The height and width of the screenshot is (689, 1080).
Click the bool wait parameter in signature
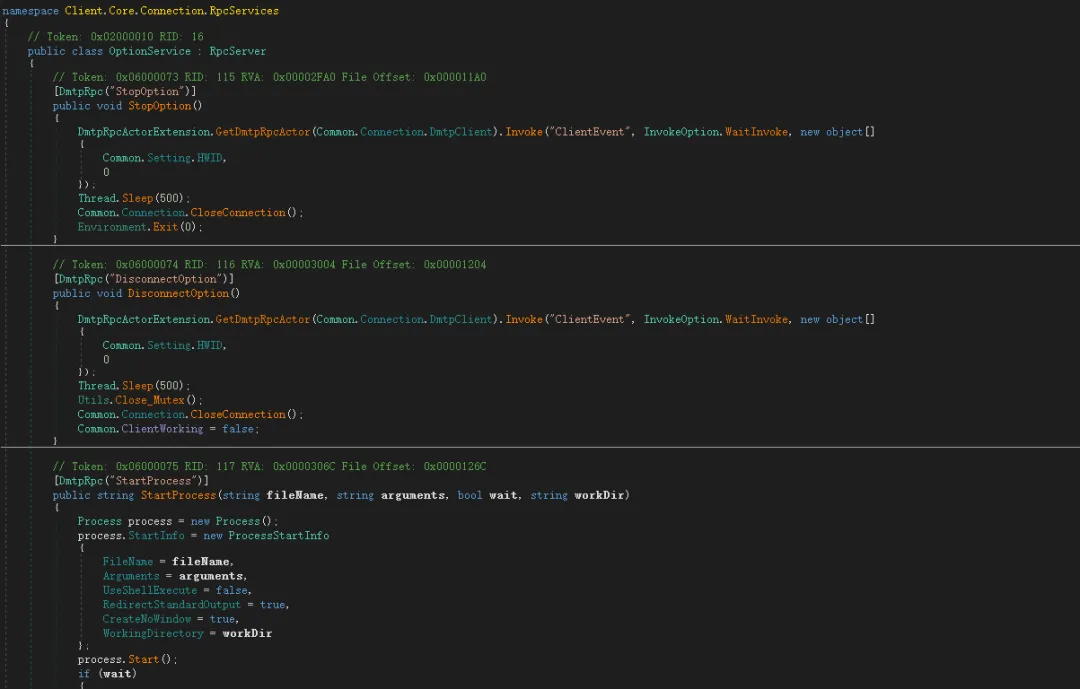pos(488,495)
